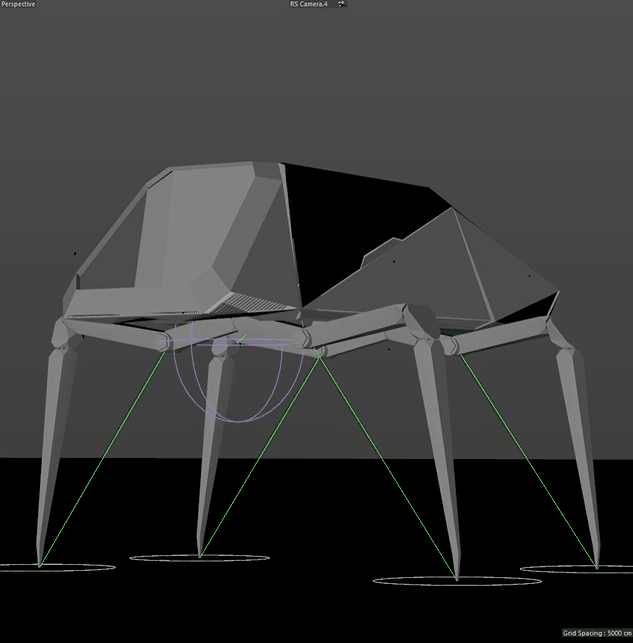Click the RS Camera.4 camera label

click(x=309, y=4)
